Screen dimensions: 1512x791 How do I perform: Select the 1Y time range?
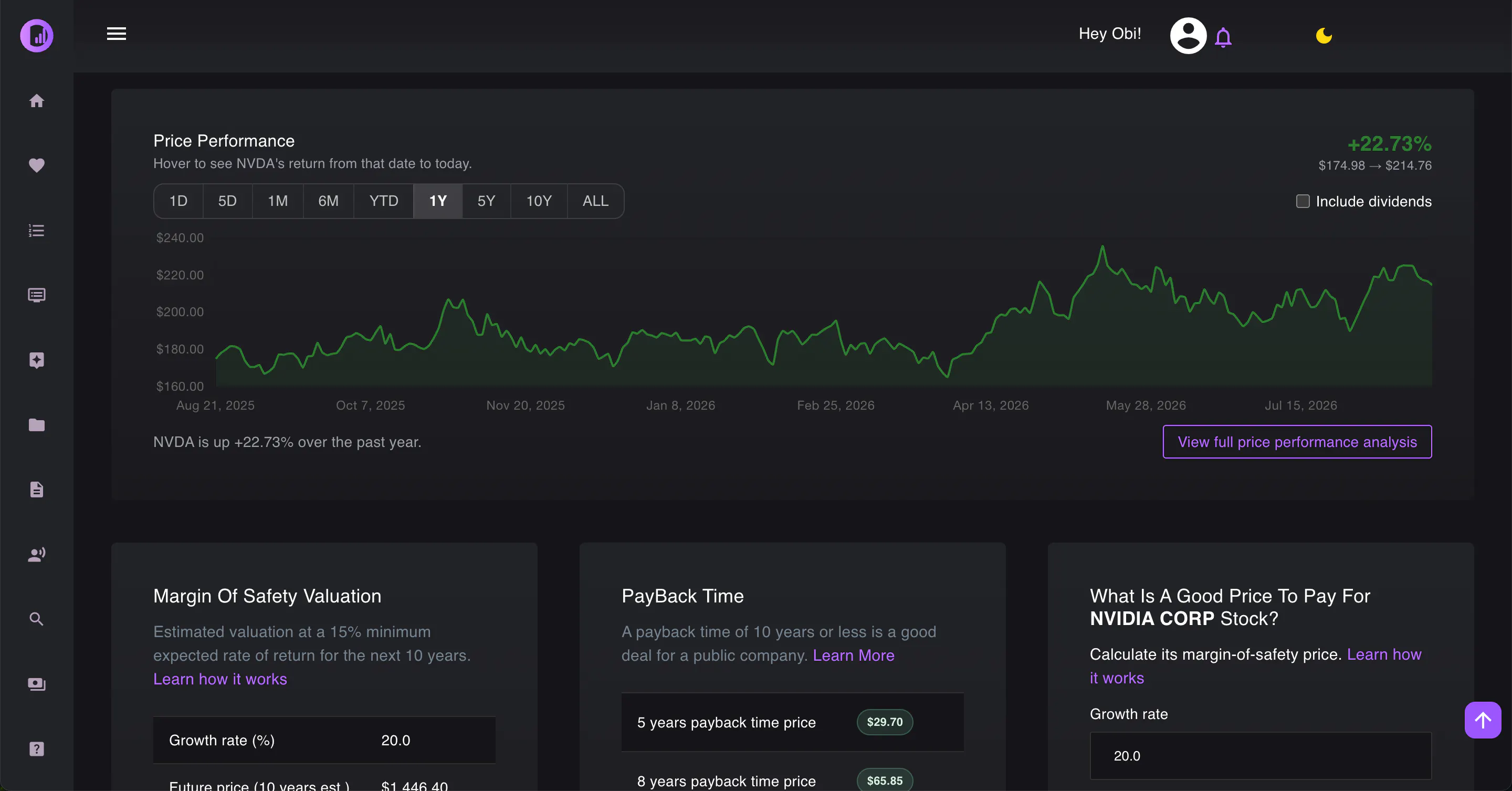(438, 201)
